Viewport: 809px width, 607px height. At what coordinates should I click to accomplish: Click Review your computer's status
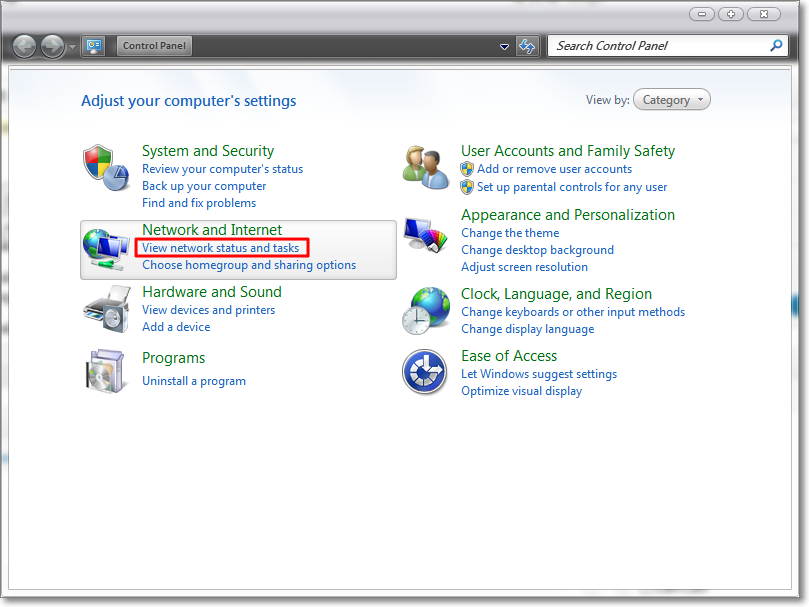coord(222,169)
